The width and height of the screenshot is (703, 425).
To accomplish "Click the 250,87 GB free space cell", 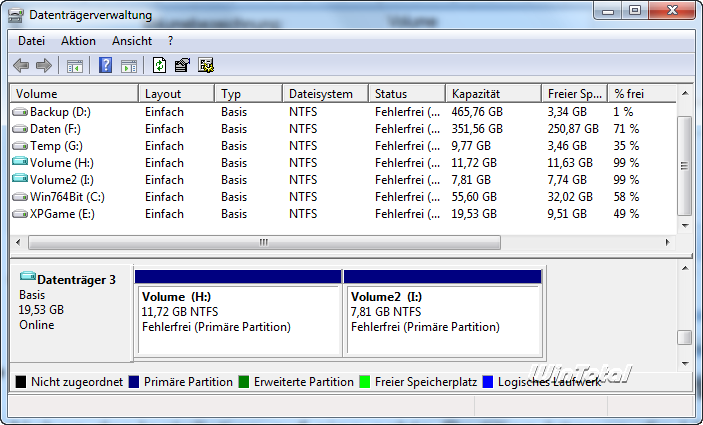I will tap(573, 129).
